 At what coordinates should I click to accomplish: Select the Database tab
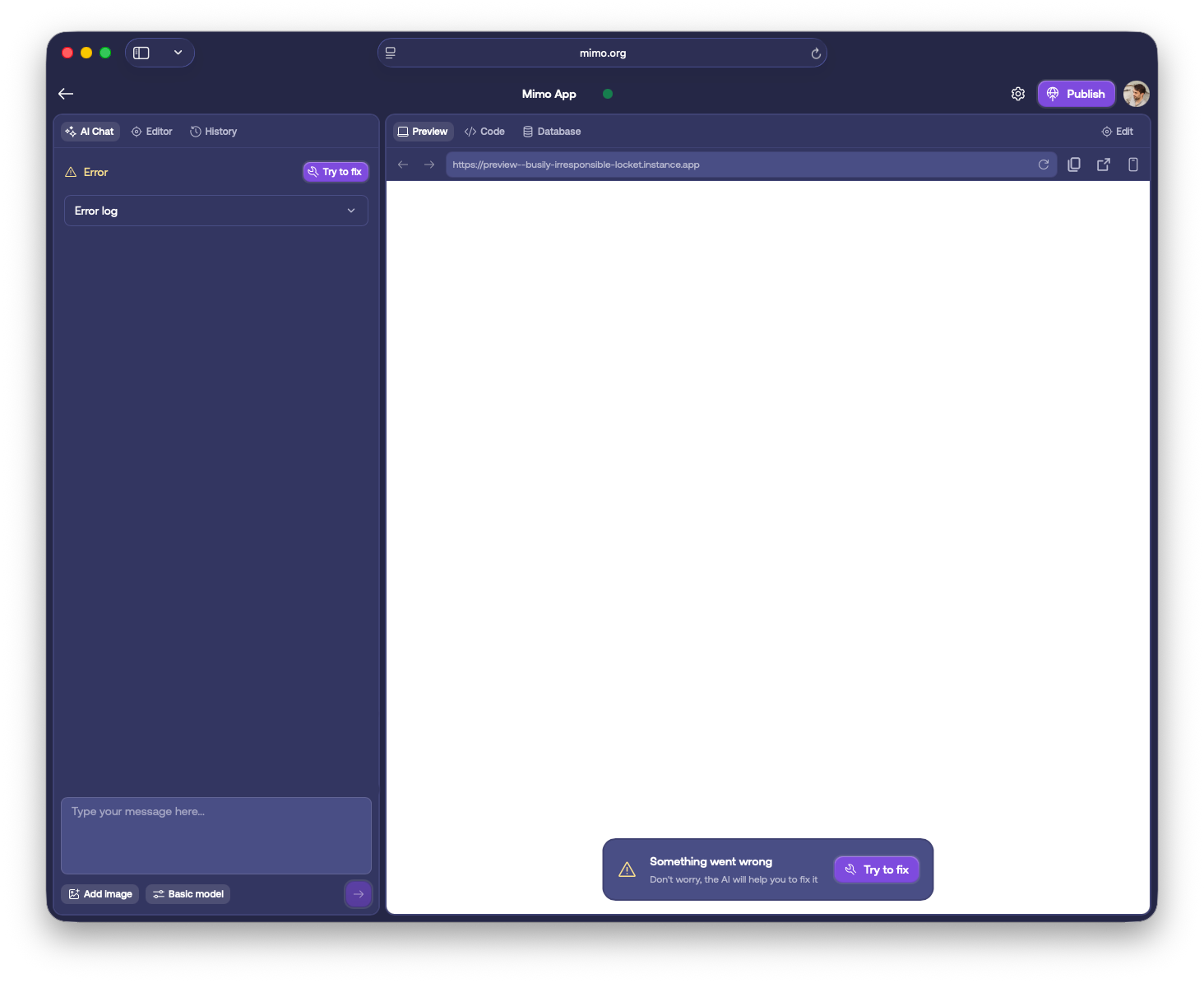tap(552, 132)
